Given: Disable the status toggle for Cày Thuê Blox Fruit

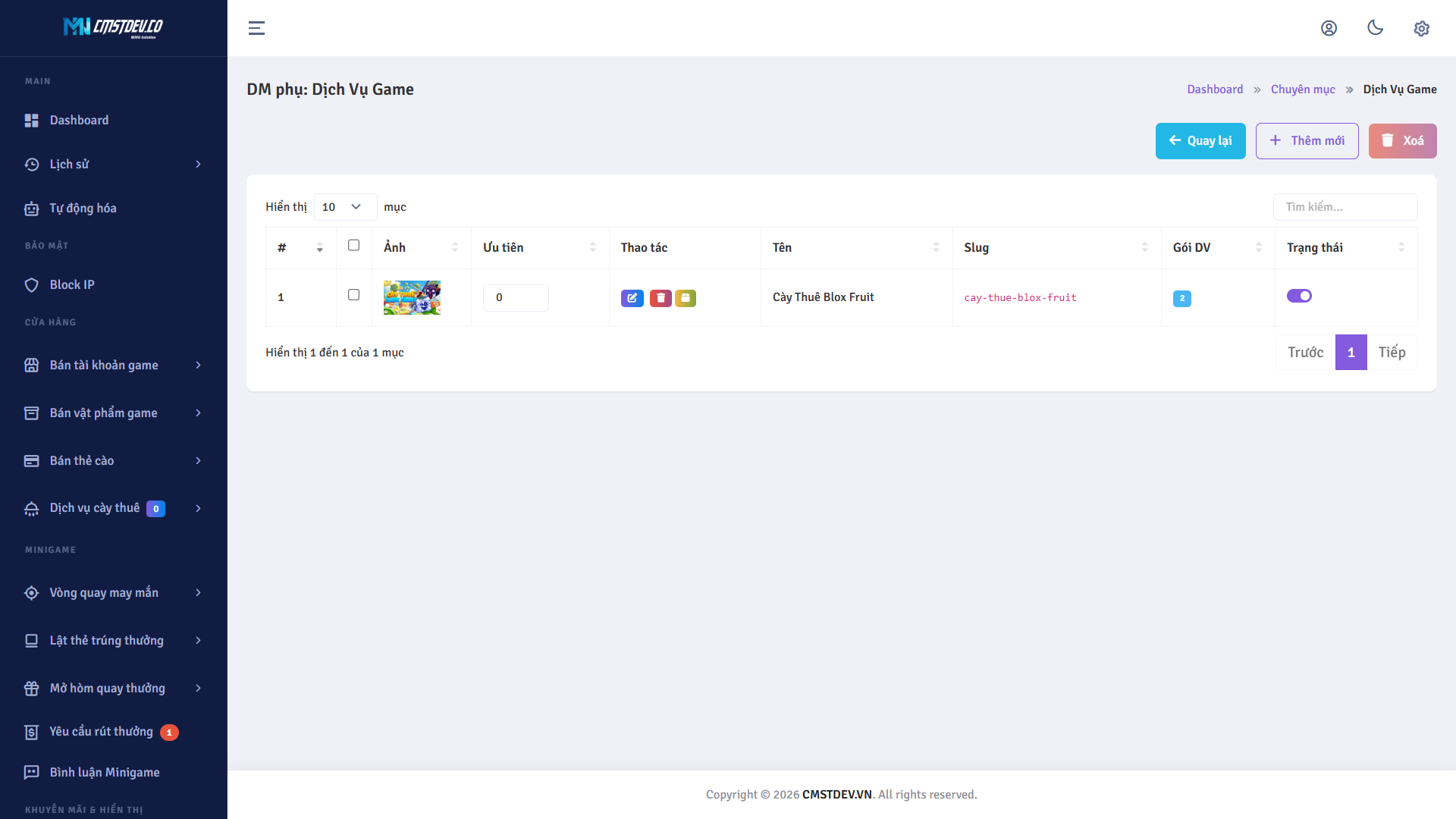Looking at the screenshot, I should (x=1300, y=296).
